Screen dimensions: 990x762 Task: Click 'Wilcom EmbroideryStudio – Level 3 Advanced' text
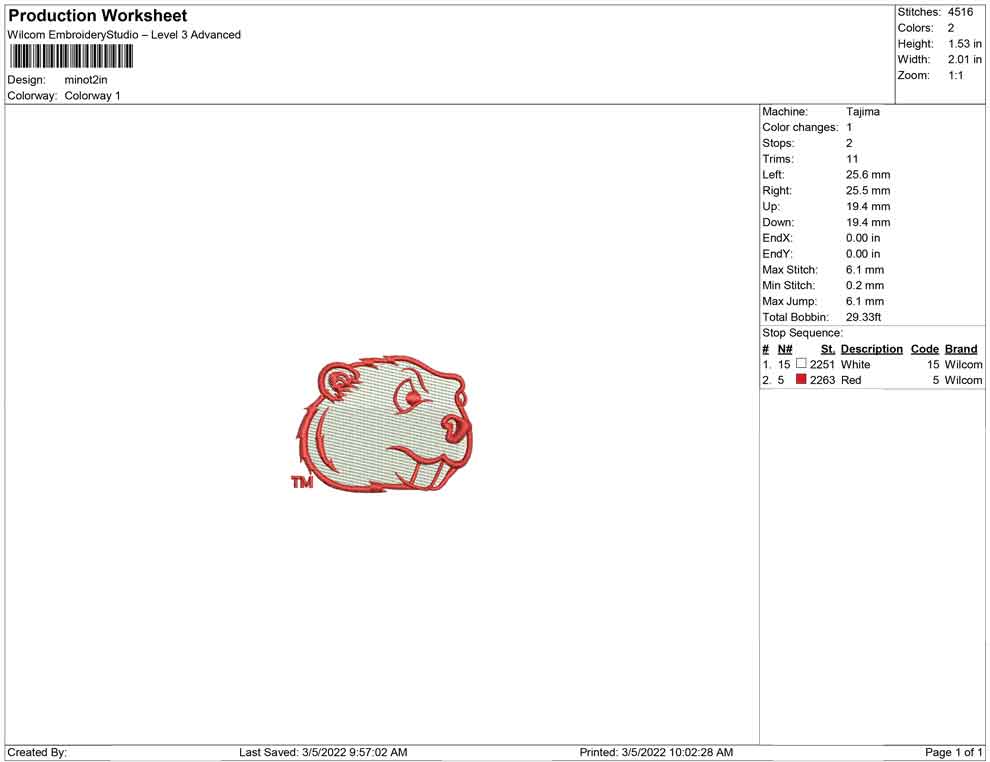(124, 35)
